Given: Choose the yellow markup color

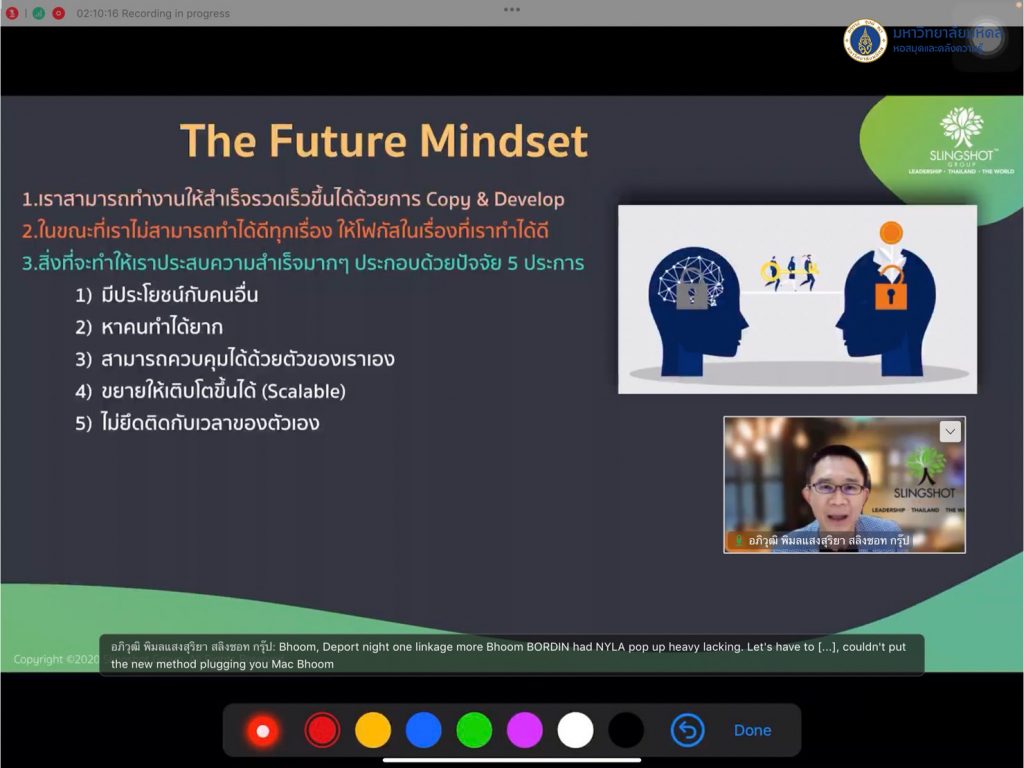Looking at the screenshot, I should tap(373, 731).
